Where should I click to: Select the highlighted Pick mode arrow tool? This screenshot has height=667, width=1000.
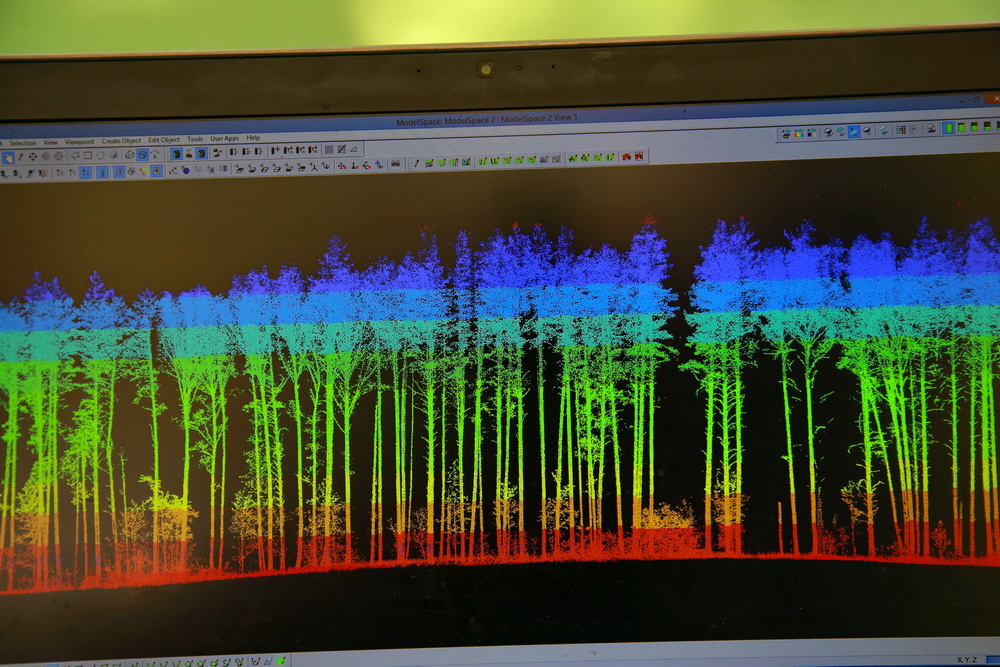[8, 157]
